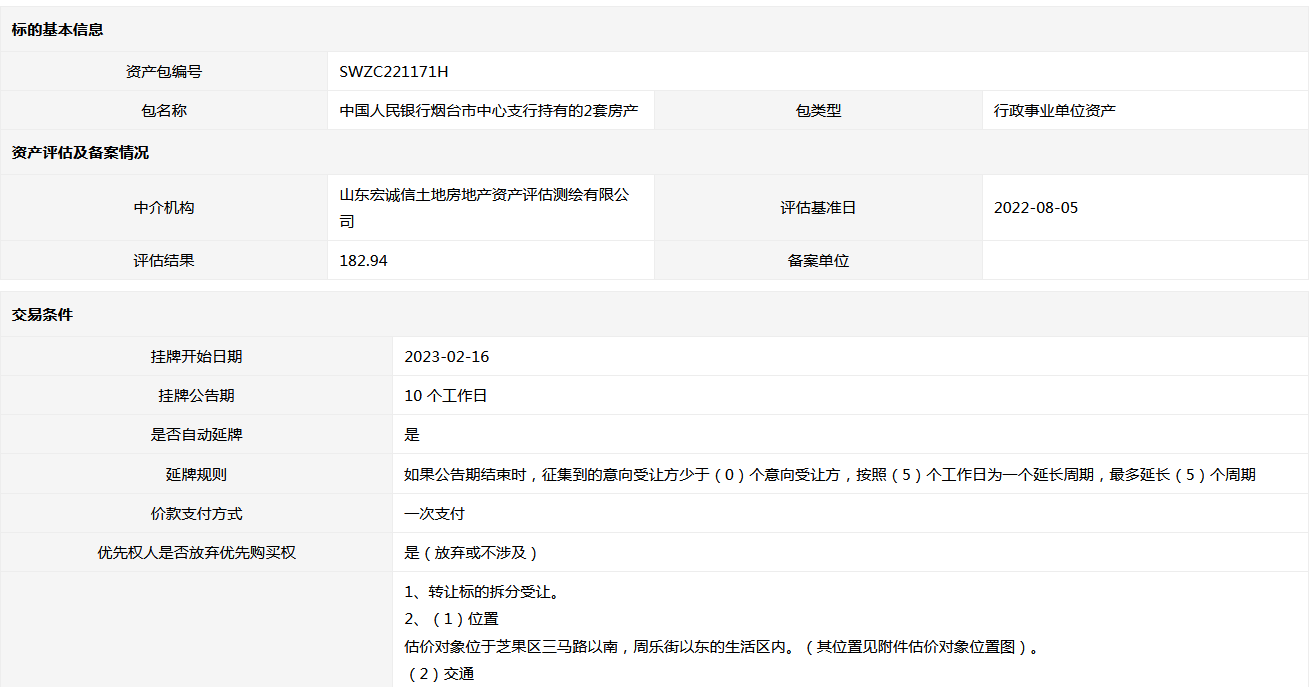Click the 交易条件 section header
Image resolution: width=1311 pixels, height=687 pixels.
pos(42,315)
